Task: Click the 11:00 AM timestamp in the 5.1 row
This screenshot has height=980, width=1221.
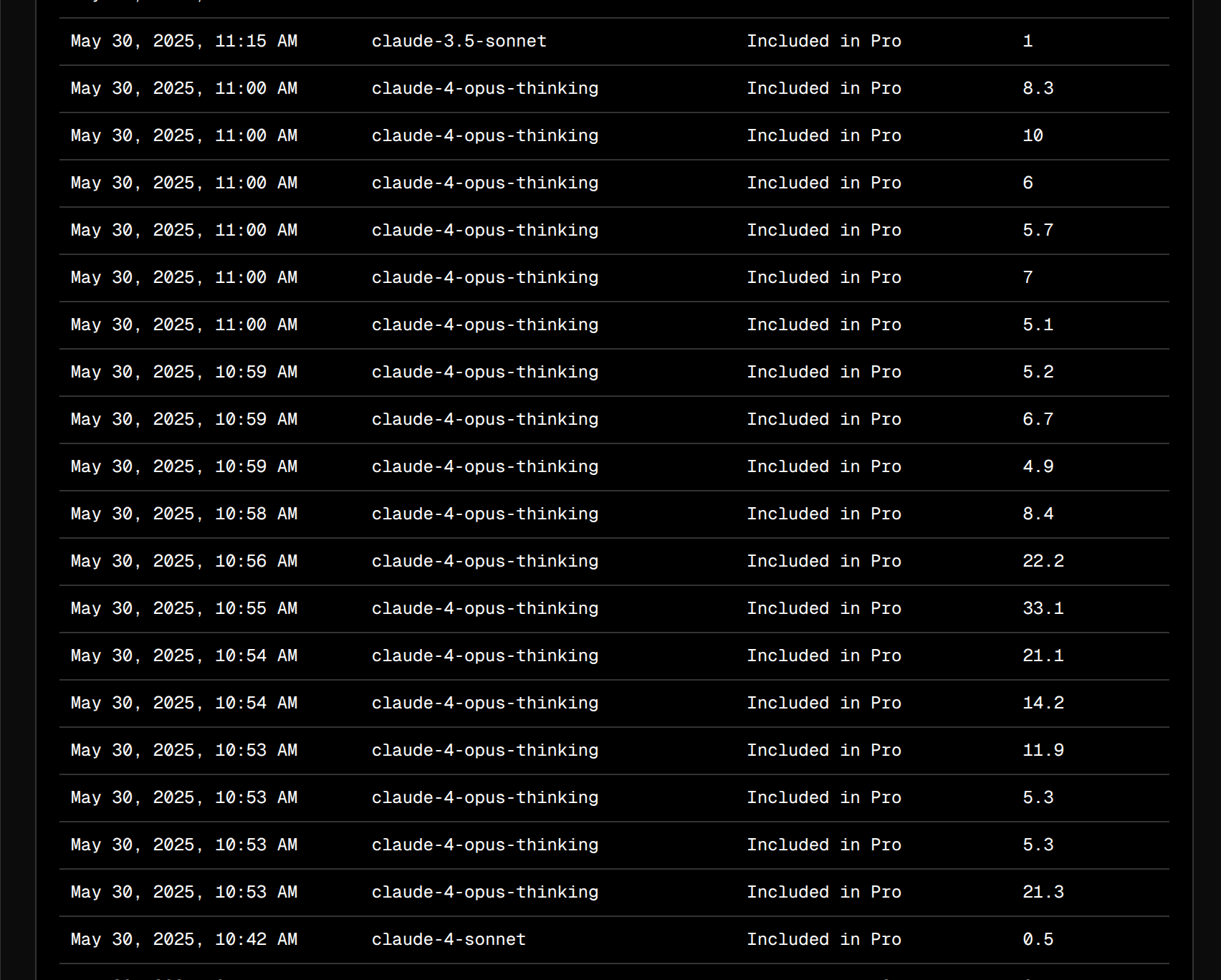Action: (x=184, y=325)
